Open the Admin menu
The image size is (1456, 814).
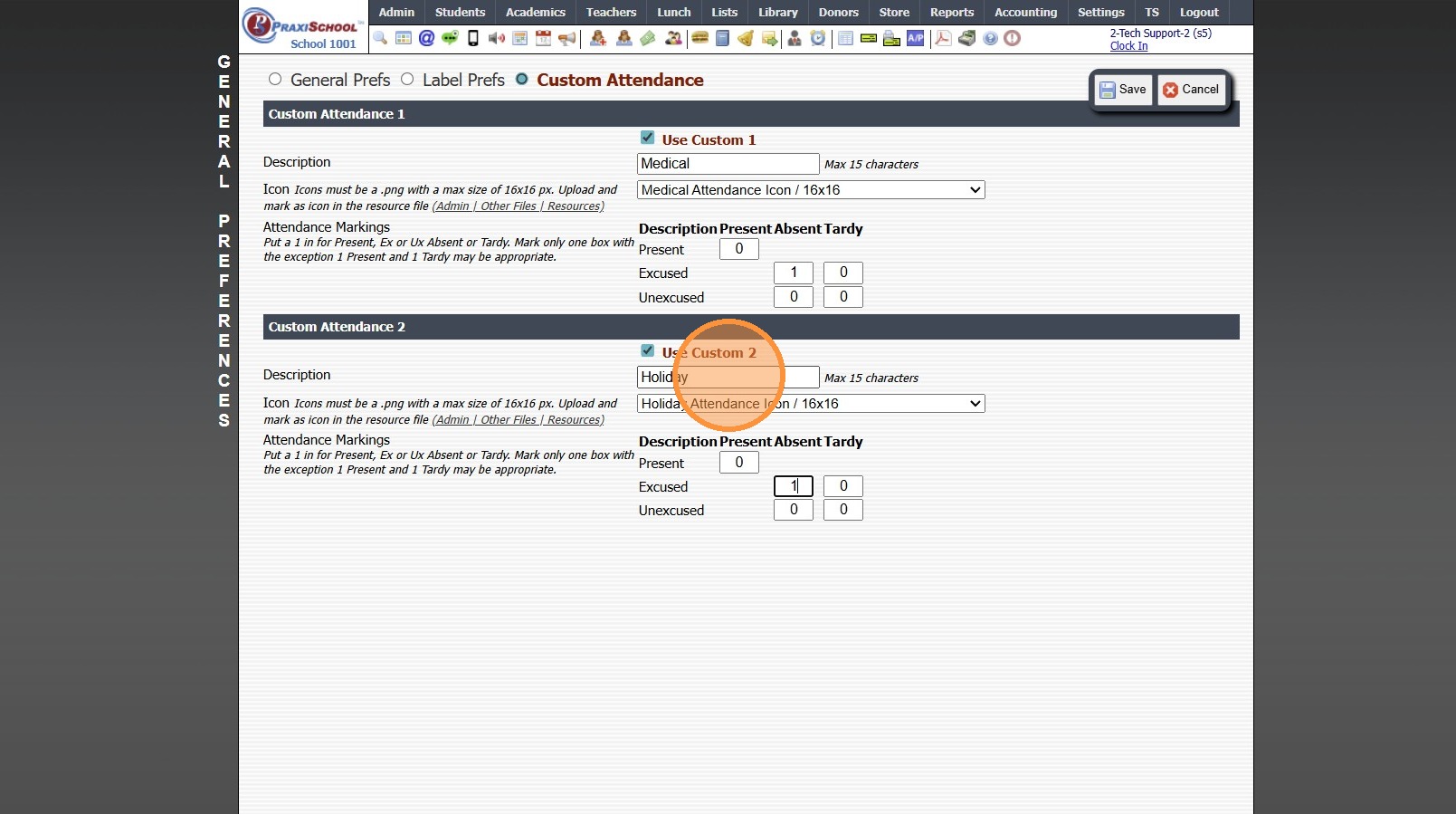[x=396, y=13]
